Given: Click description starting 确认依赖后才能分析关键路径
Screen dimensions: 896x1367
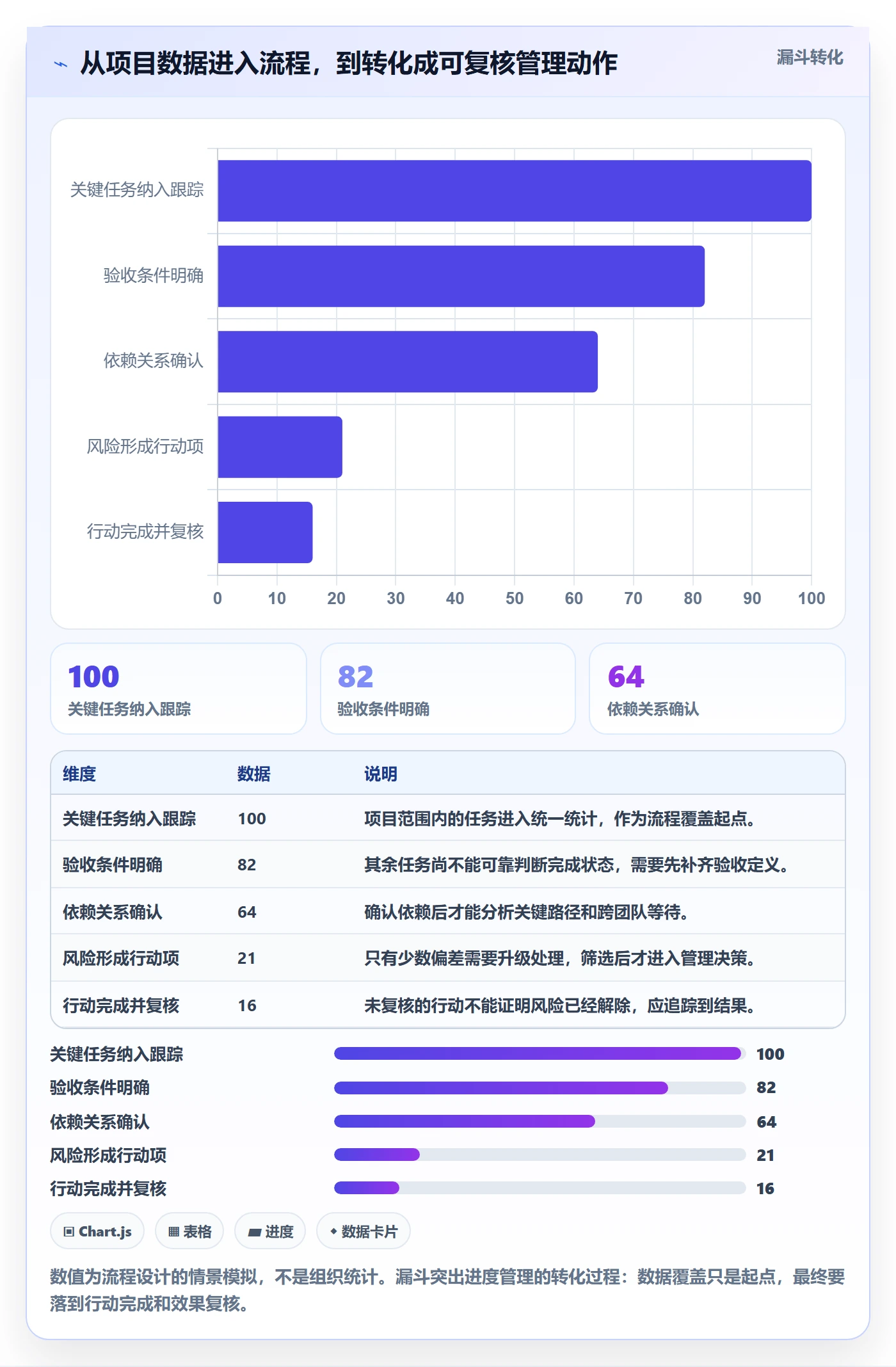Looking at the screenshot, I should tap(527, 912).
